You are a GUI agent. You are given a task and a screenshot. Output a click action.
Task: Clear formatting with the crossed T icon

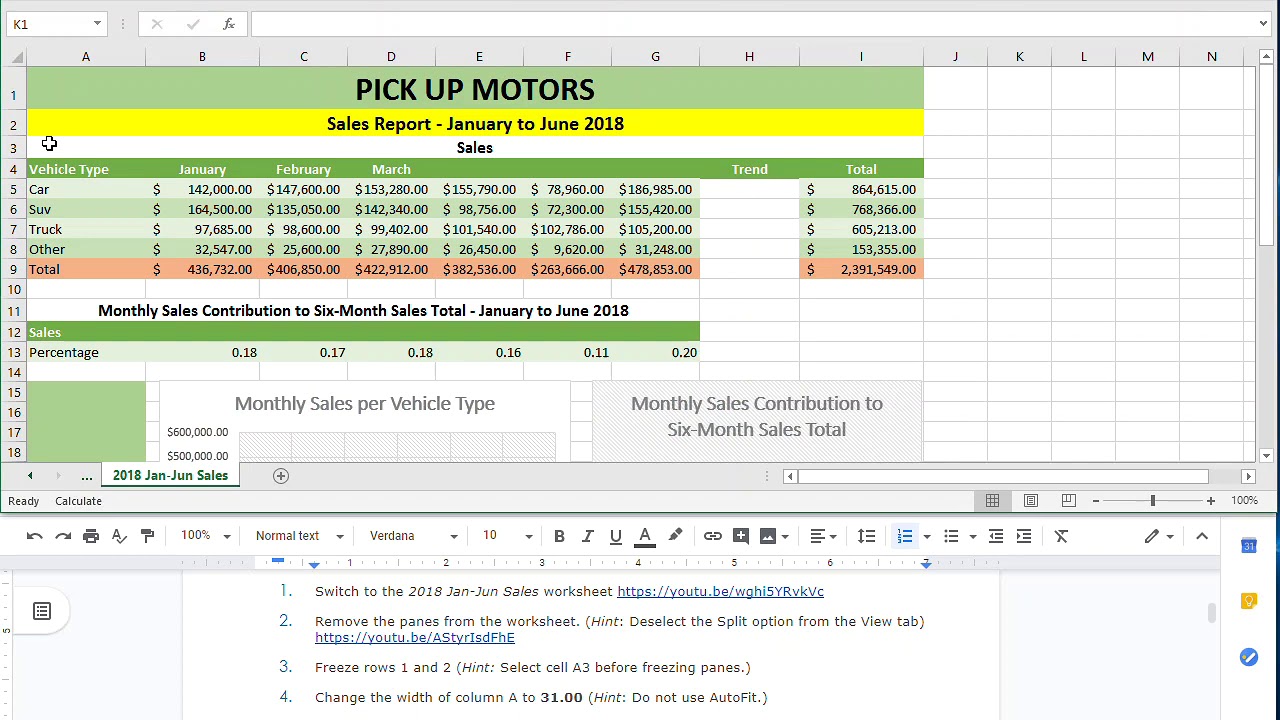[x=1061, y=536]
